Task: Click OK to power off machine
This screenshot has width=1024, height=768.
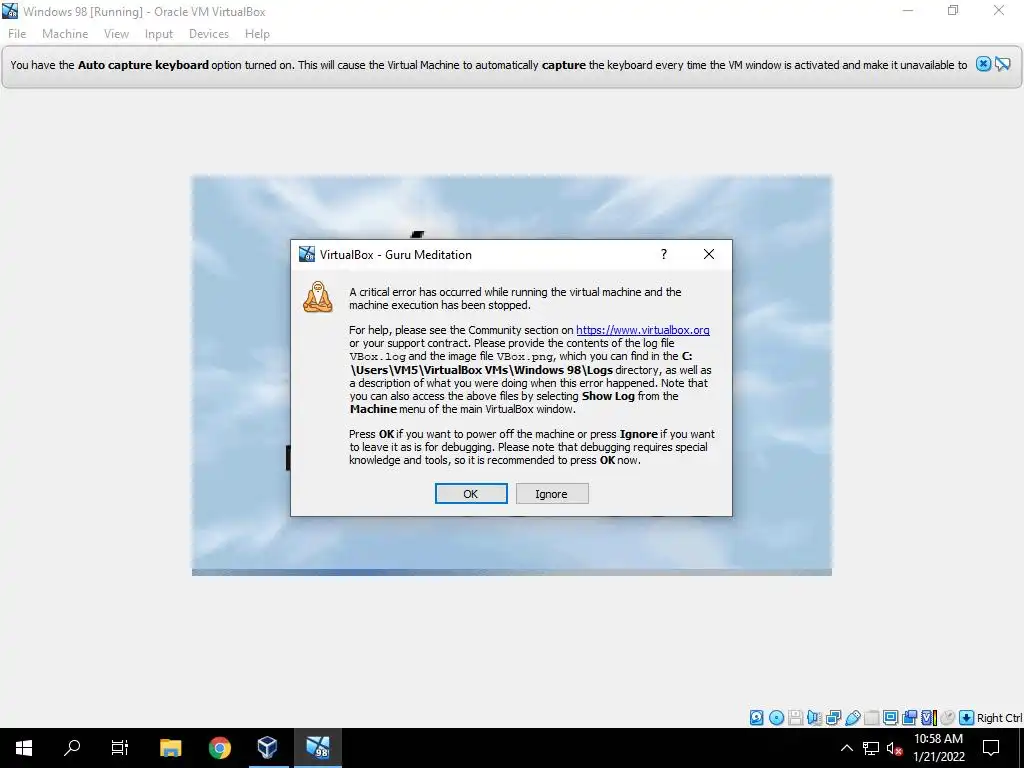Action: point(471,494)
